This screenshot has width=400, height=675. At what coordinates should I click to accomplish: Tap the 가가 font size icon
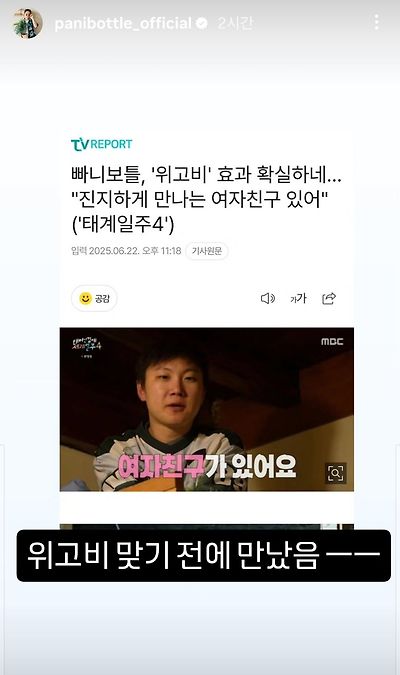298,298
